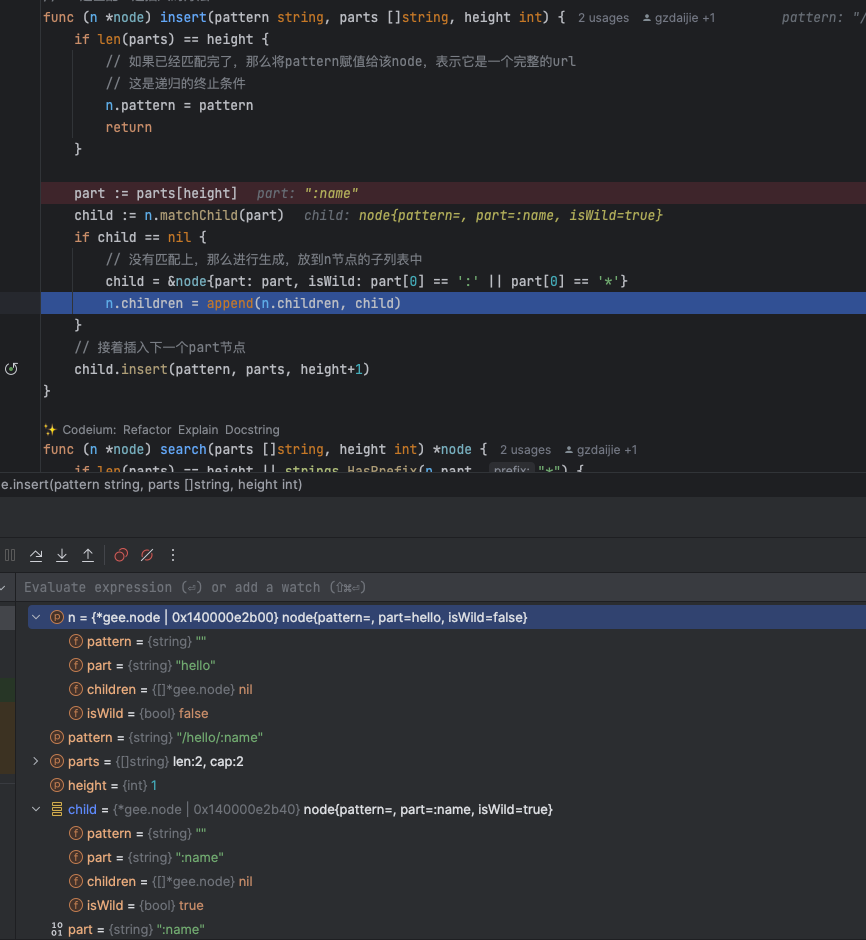Open the debugger toolbar more options menu
This screenshot has height=940, width=866.
point(173,555)
